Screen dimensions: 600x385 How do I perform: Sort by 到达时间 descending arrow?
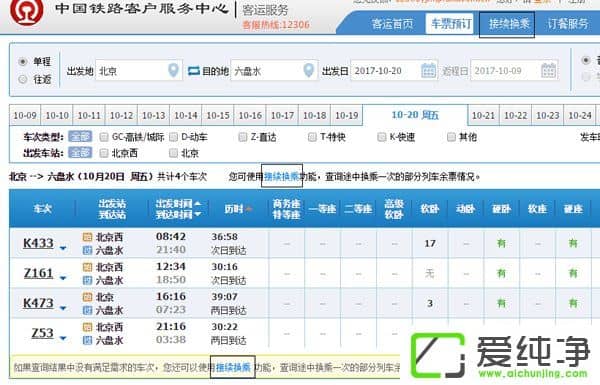[197, 214]
